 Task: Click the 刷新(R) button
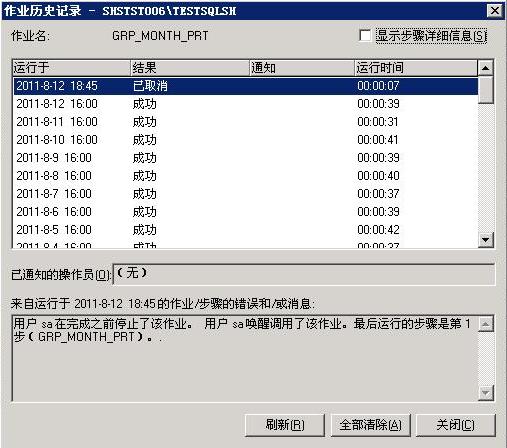[285, 425]
